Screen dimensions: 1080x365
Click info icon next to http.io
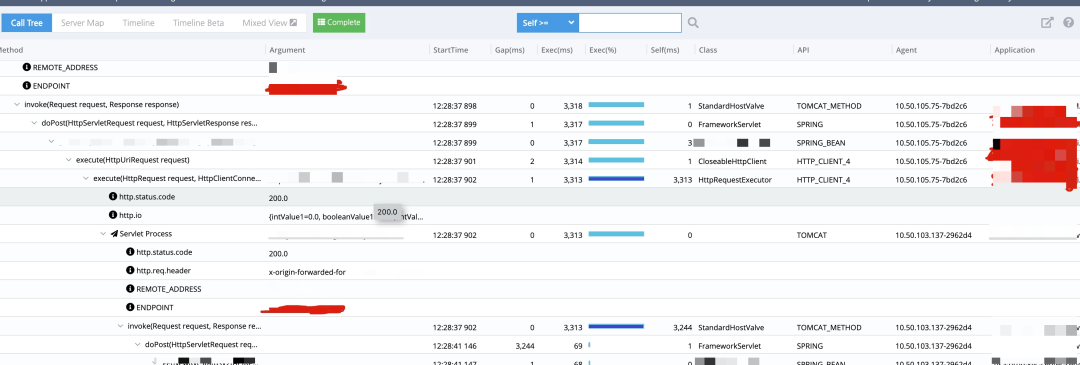pos(113,215)
